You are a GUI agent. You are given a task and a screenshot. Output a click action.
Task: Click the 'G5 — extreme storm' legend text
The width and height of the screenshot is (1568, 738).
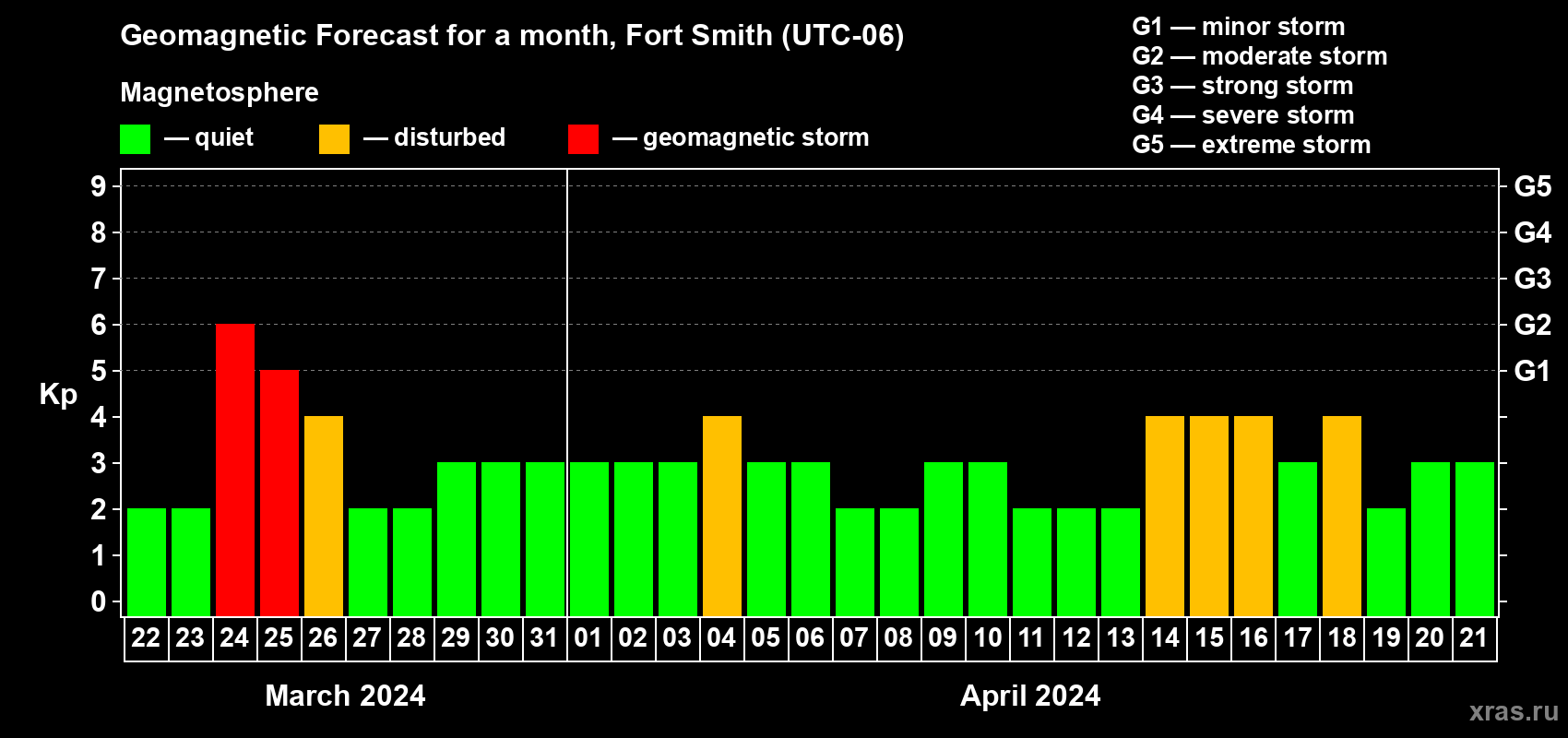click(x=1252, y=145)
